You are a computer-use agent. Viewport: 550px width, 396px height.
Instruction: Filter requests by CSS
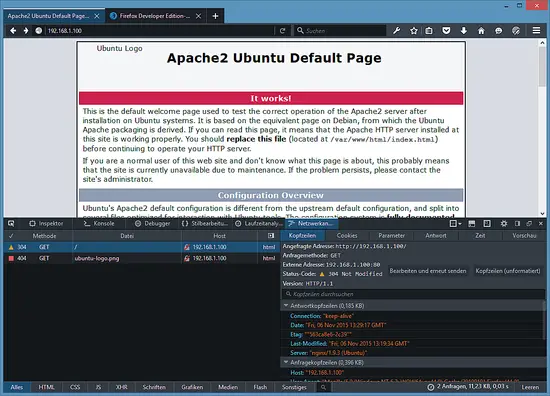pyautogui.click(x=75, y=387)
